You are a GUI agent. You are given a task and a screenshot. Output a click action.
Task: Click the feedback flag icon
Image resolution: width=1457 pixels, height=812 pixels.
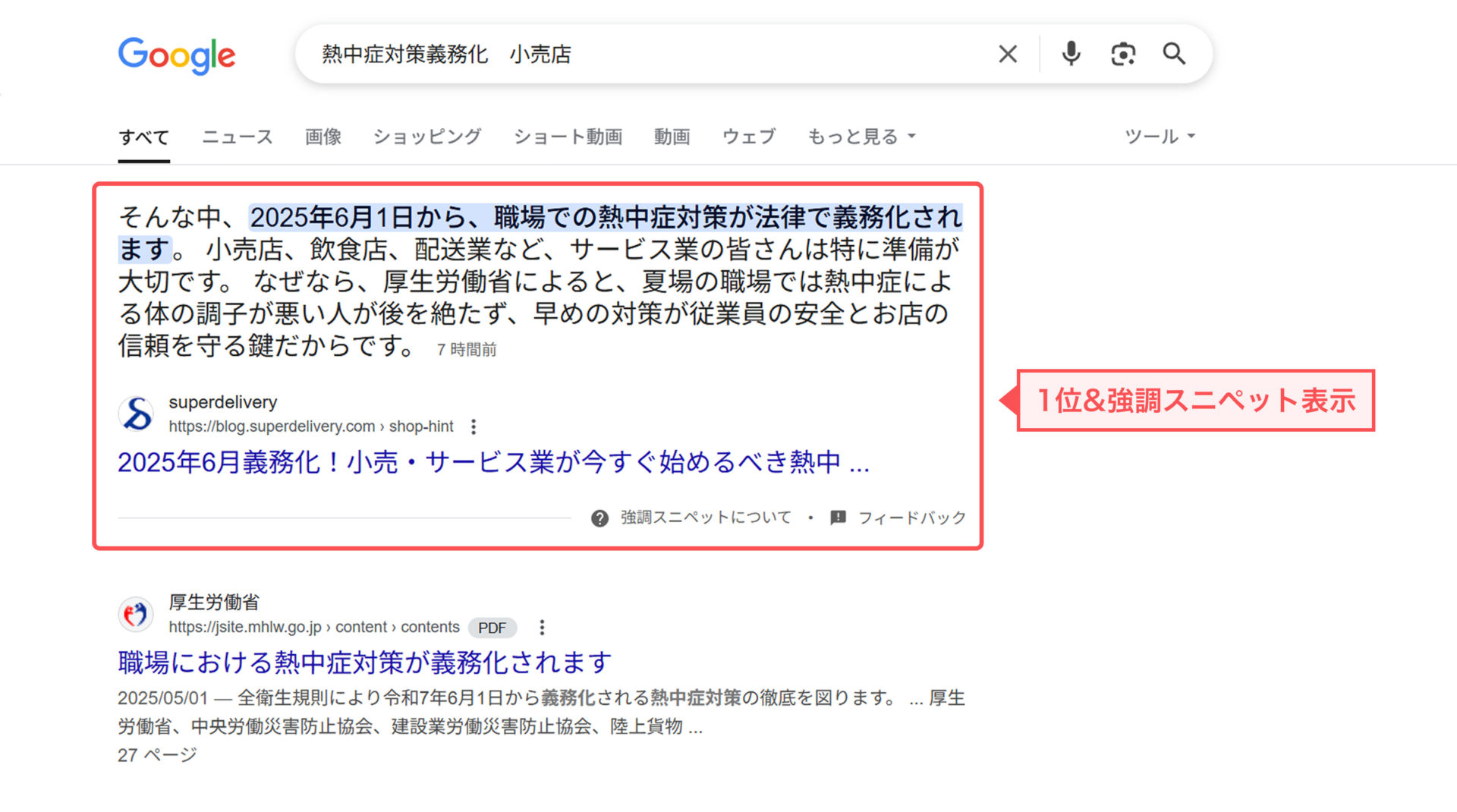click(838, 518)
